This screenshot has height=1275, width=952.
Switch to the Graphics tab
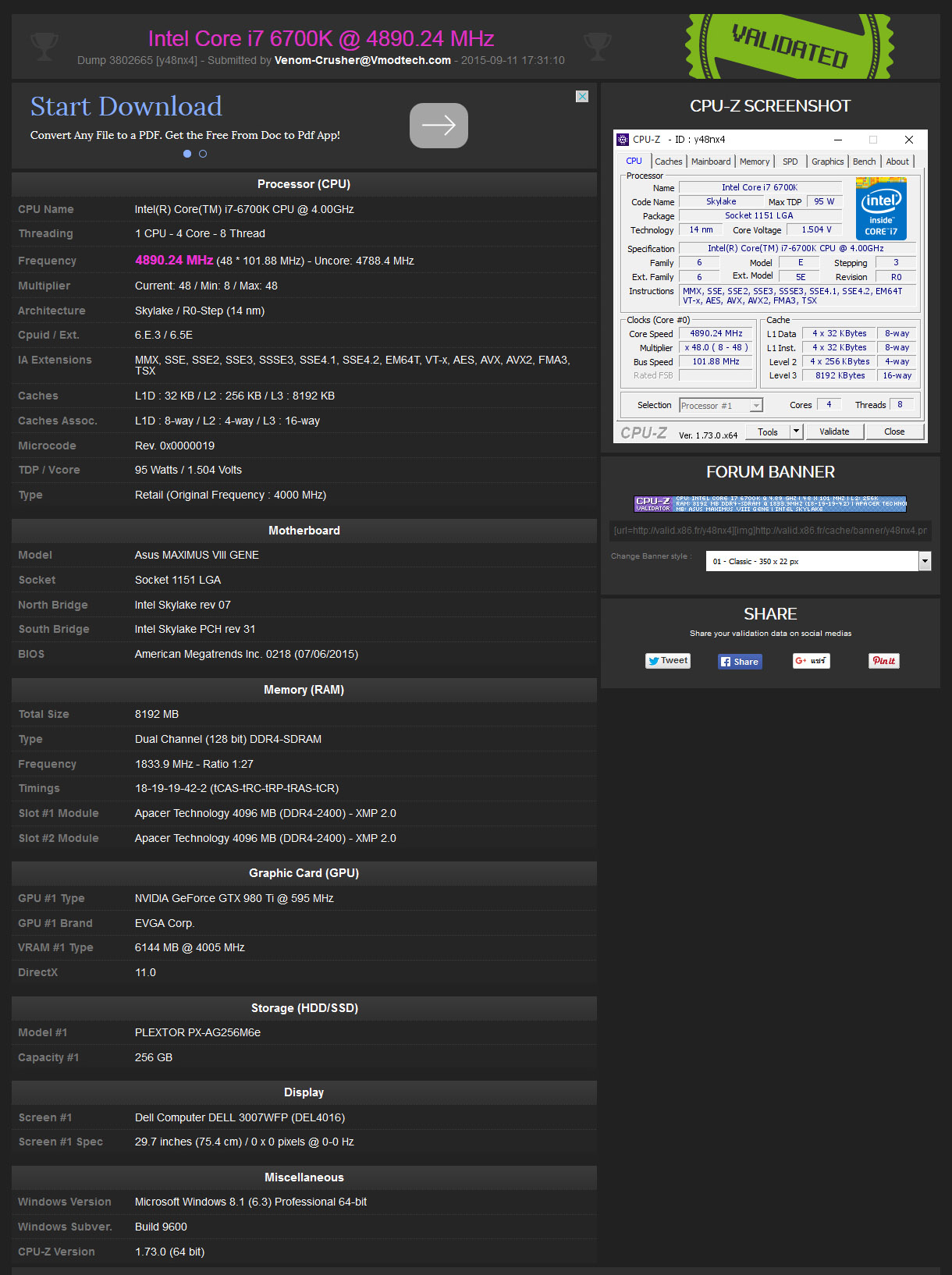tap(828, 162)
